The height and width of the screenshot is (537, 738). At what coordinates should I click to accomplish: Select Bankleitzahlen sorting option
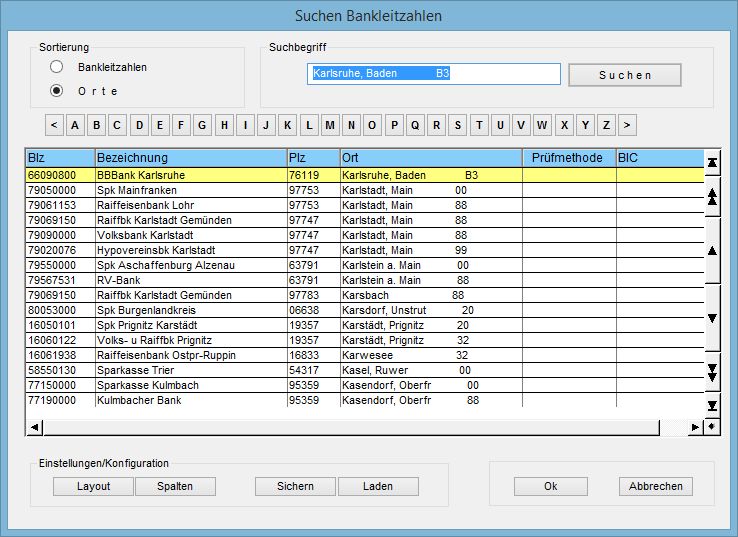pyautogui.click(x=57, y=67)
